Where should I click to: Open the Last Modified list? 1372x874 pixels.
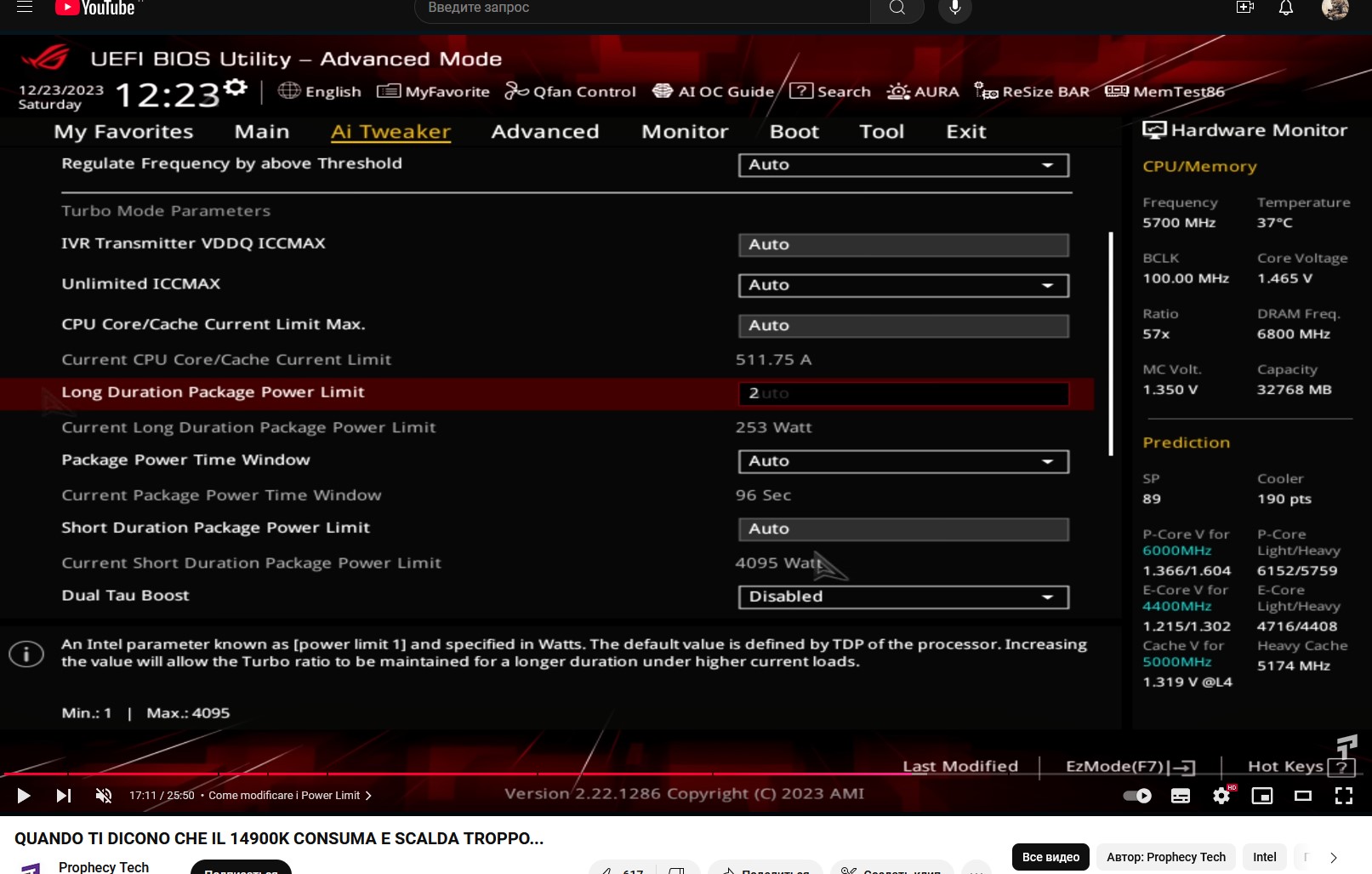(960, 767)
